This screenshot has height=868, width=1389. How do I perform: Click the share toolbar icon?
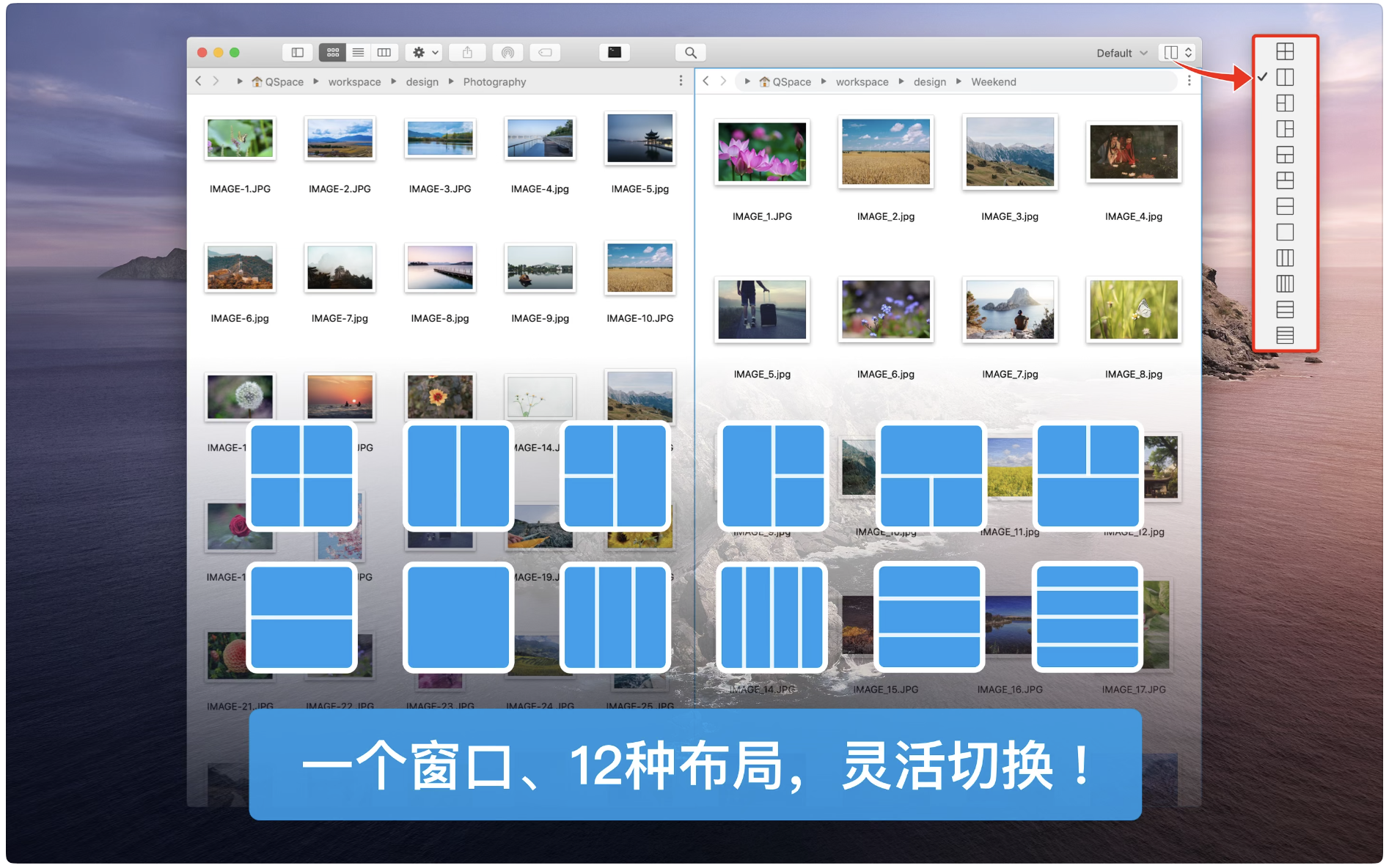coord(467,53)
